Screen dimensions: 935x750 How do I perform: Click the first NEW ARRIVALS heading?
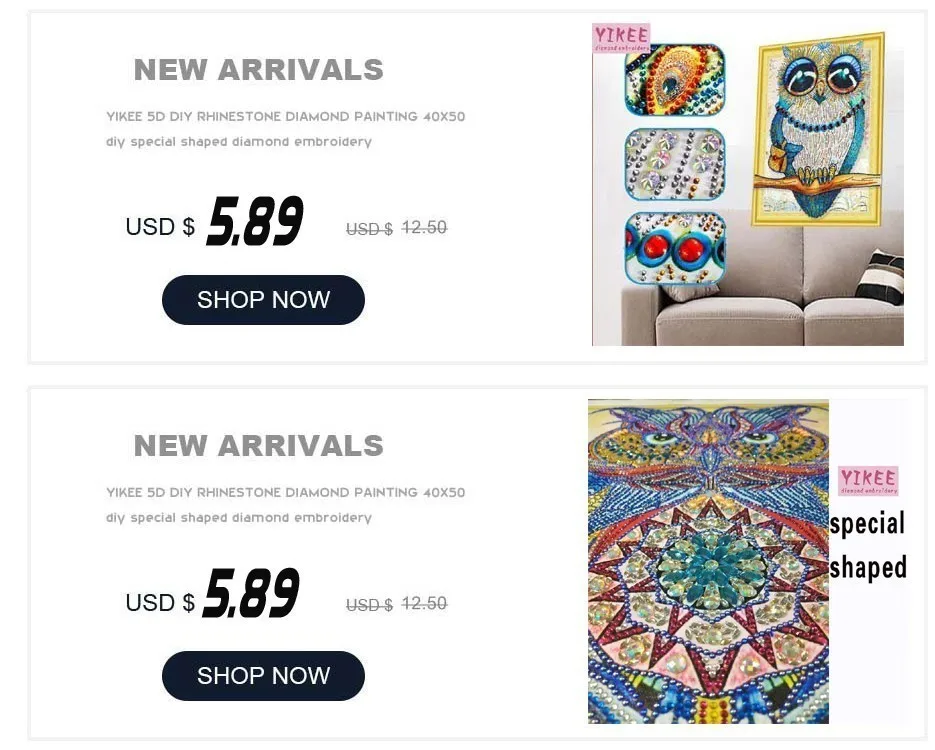258,70
